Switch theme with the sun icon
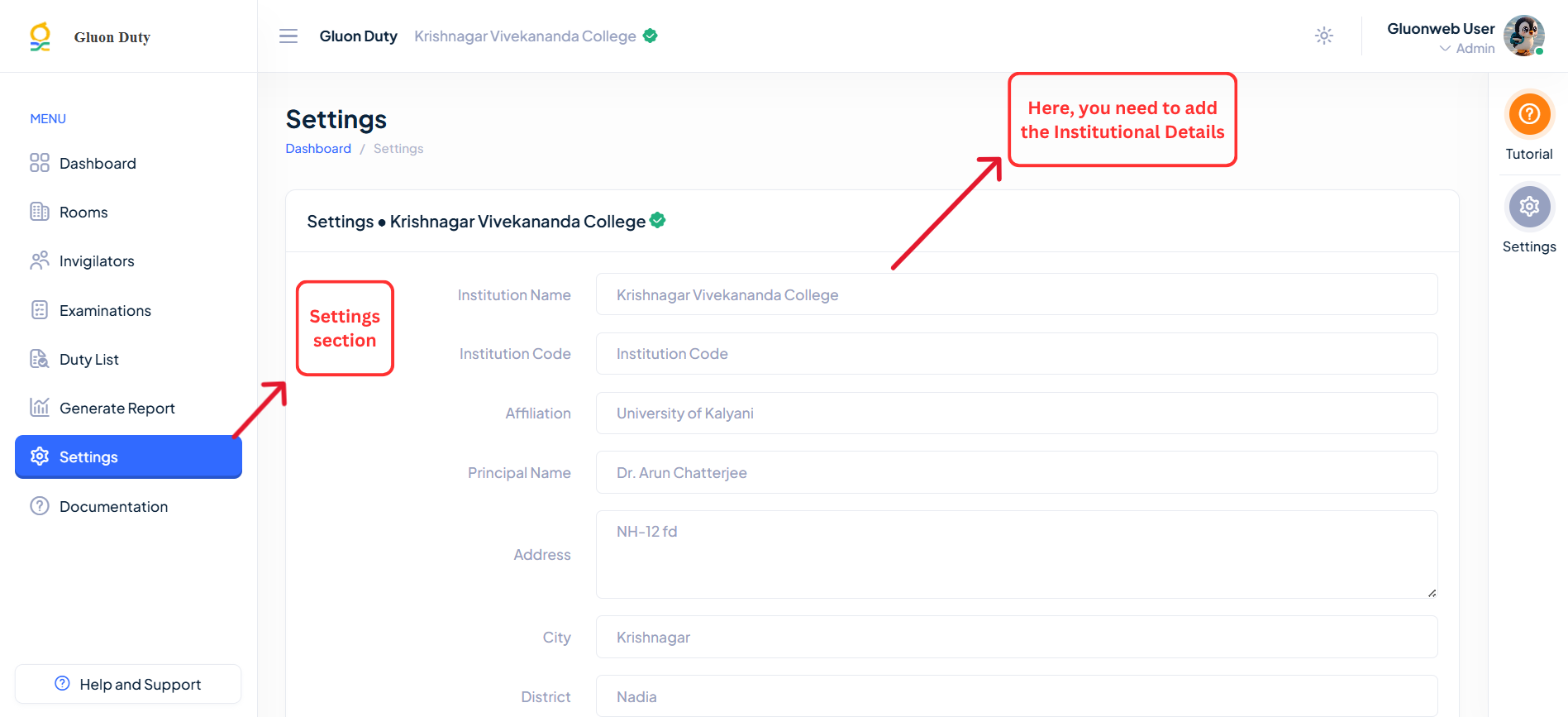This screenshot has height=717, width=1568. pos(1324,36)
